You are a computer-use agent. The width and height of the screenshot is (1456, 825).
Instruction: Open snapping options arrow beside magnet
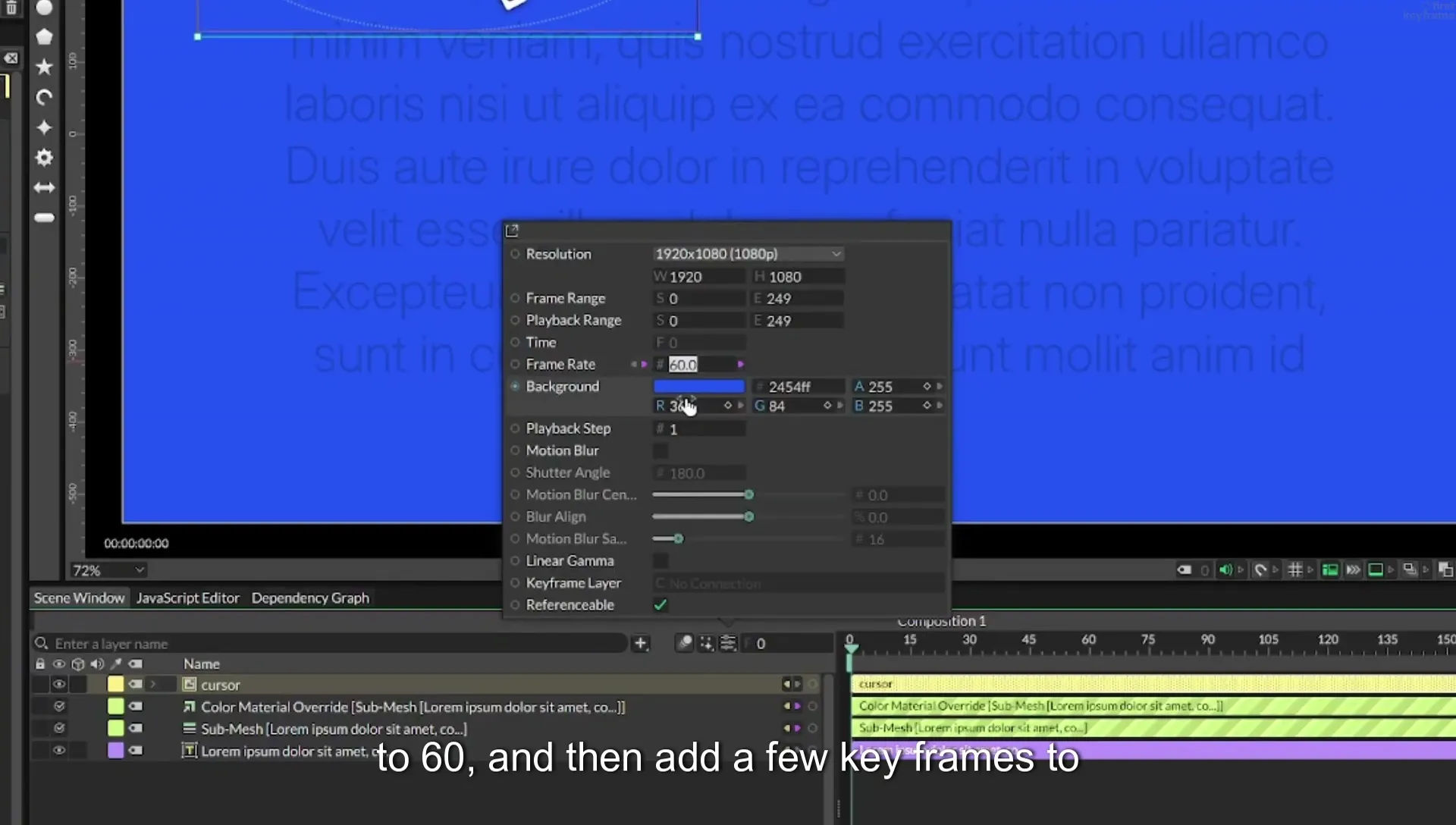(1276, 570)
